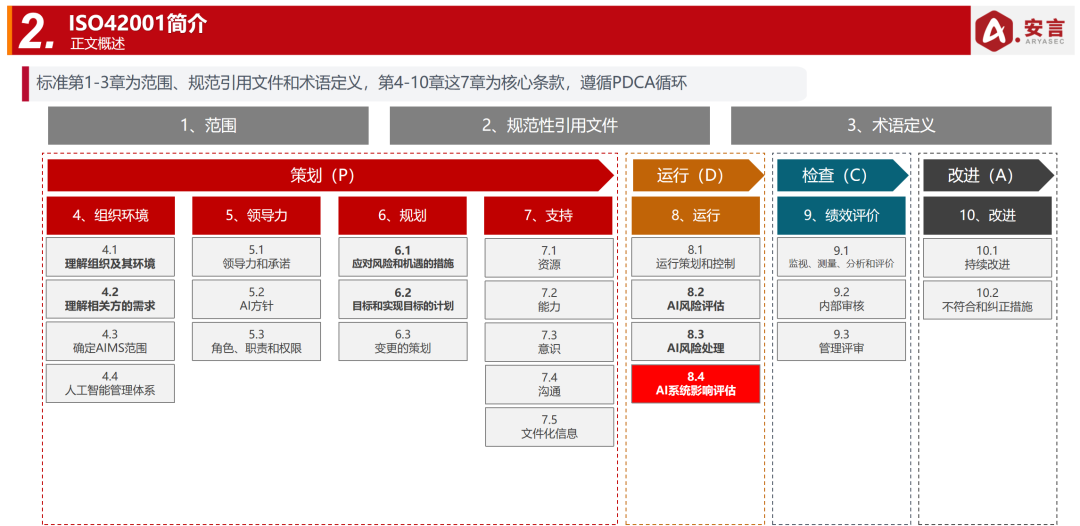Click box 7.5 文件化信息
The image size is (1080, 526).
tap(549, 427)
